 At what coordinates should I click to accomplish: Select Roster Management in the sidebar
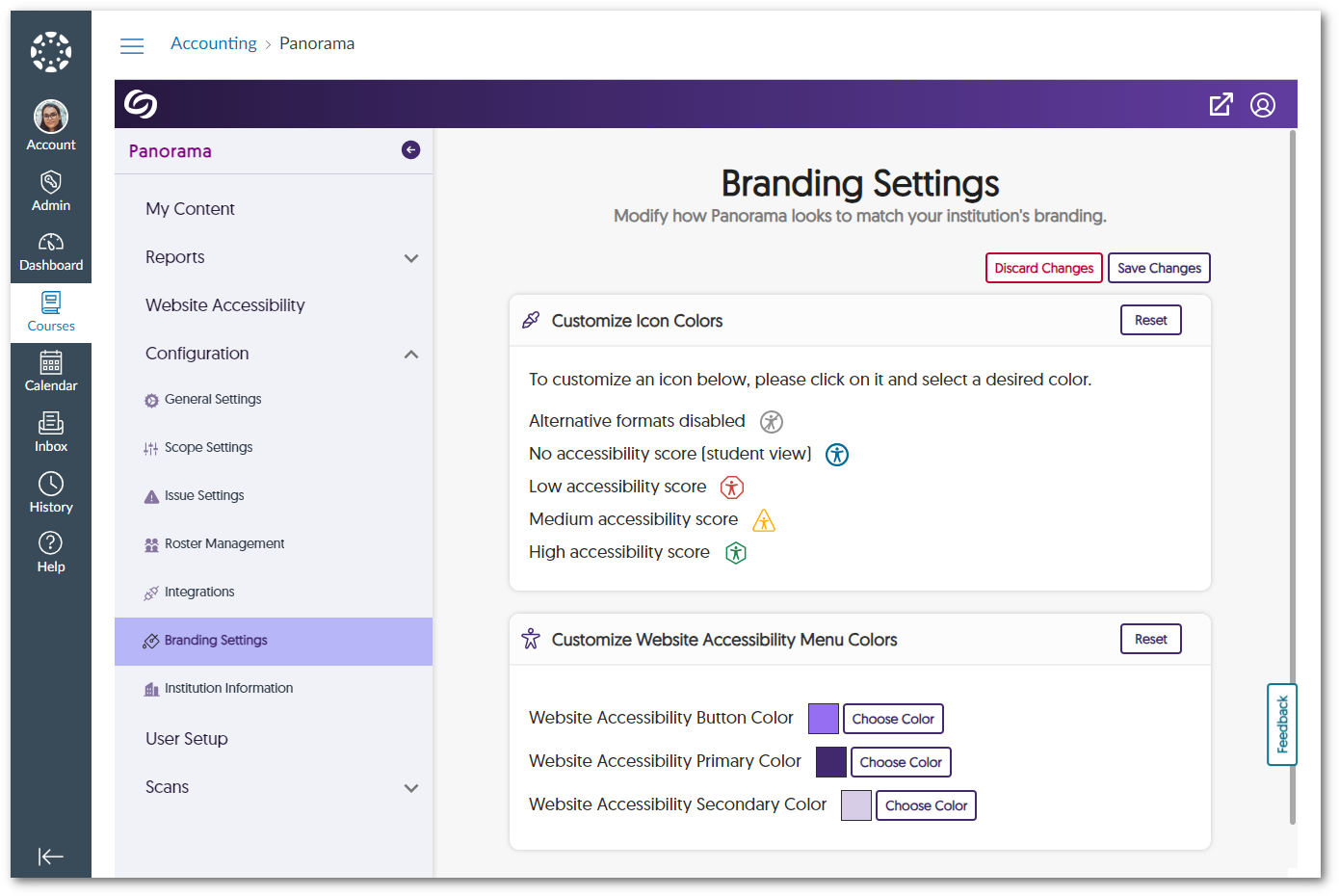[223, 544]
